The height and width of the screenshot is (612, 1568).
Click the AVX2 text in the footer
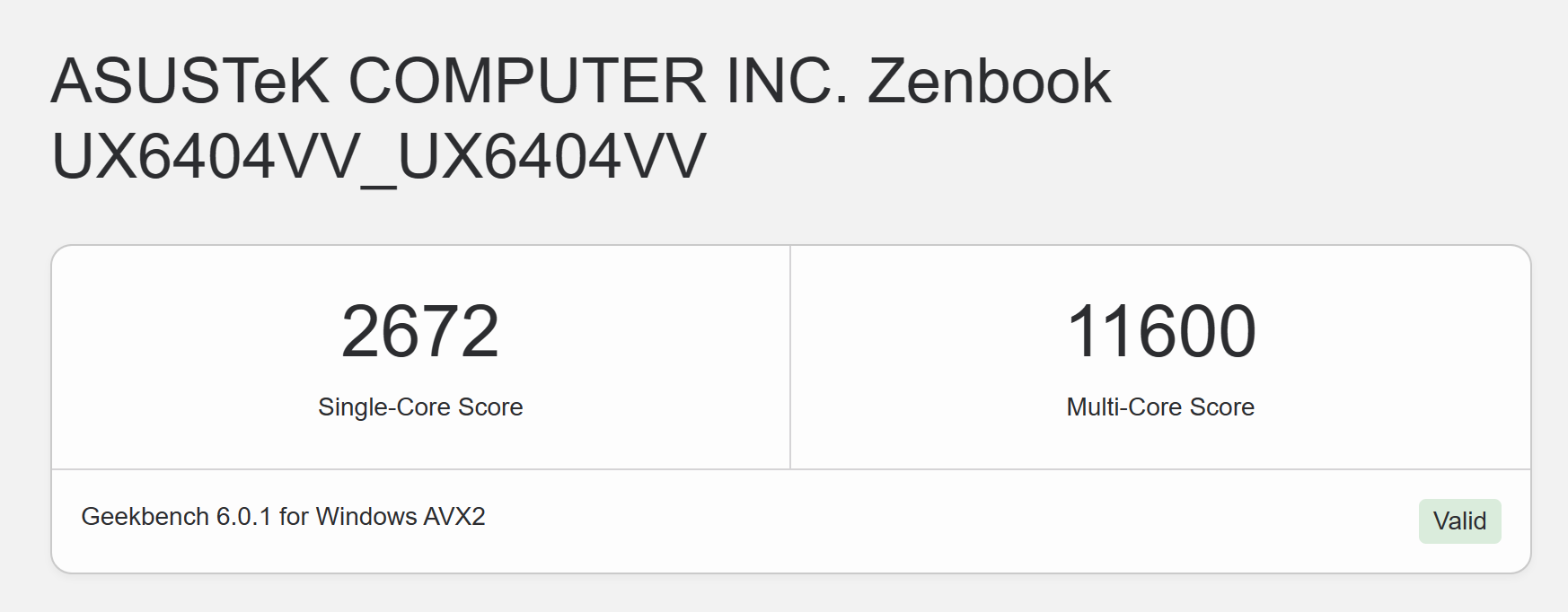[454, 517]
